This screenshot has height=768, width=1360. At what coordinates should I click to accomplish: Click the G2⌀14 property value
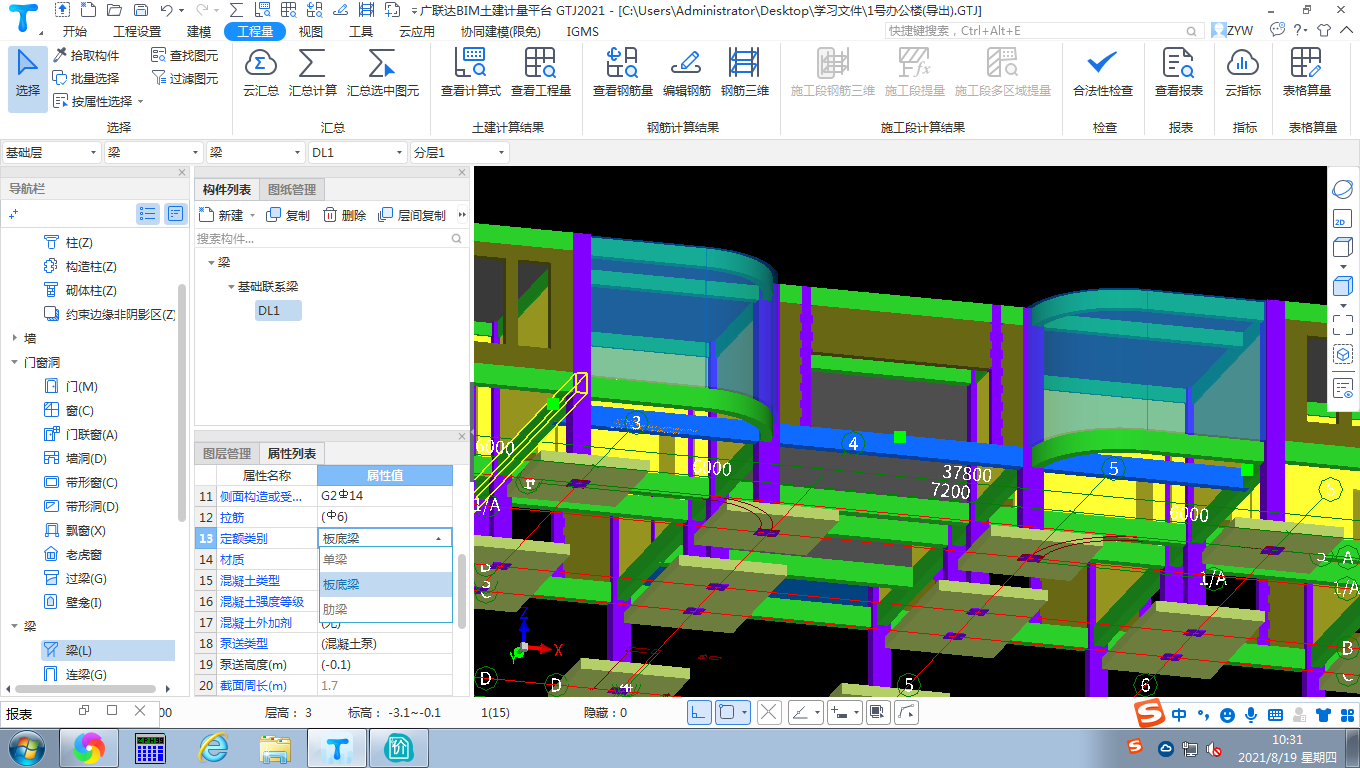point(385,496)
